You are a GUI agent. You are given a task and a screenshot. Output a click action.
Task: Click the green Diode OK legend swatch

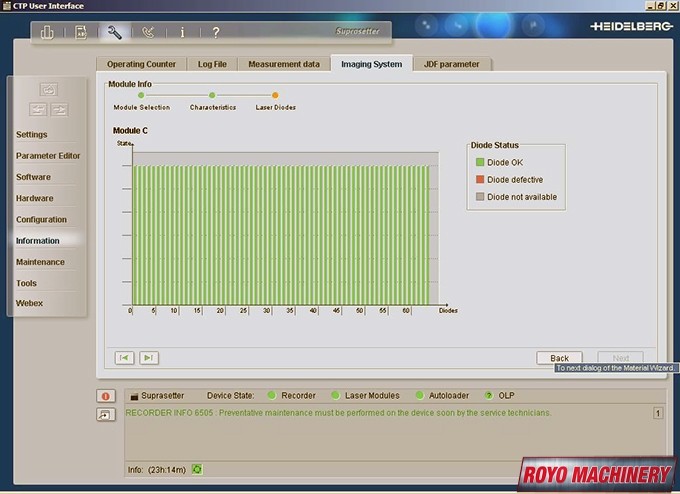(x=480, y=162)
